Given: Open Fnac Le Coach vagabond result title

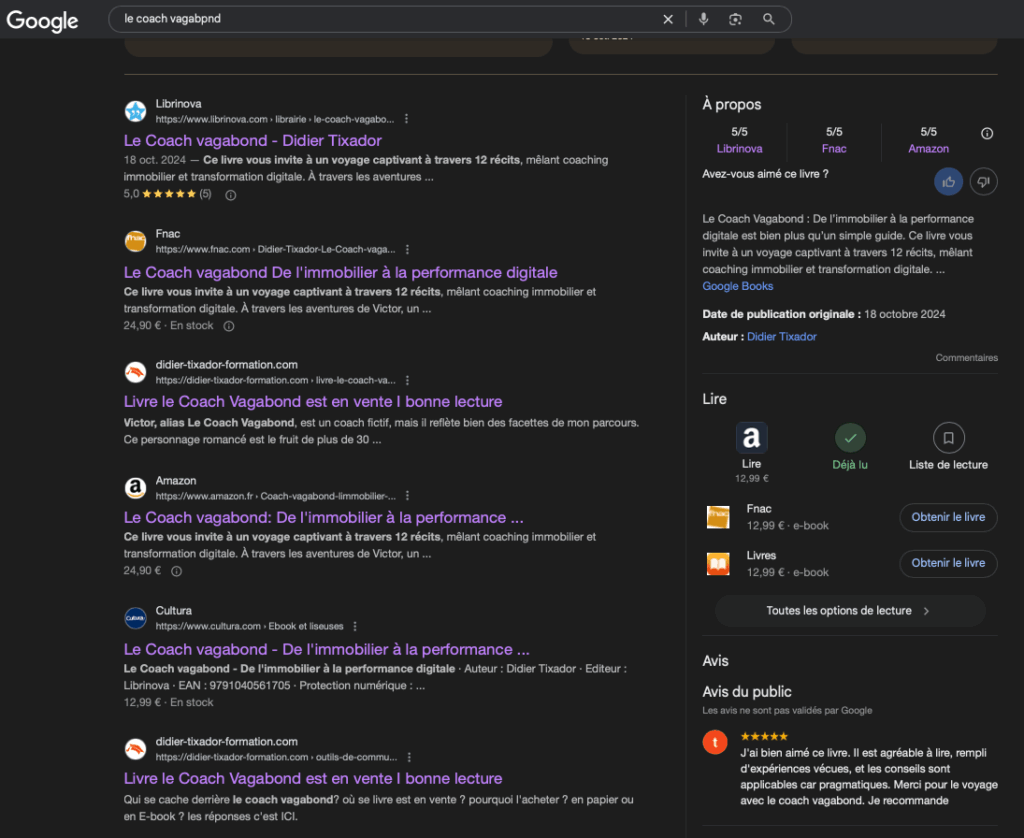Looking at the screenshot, I should coord(340,272).
